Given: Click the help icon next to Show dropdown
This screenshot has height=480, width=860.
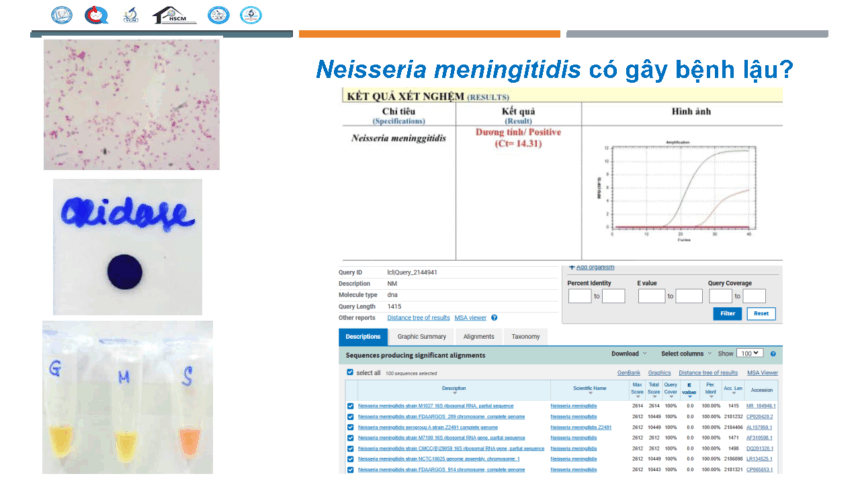Looking at the screenshot, I should tap(774, 353).
